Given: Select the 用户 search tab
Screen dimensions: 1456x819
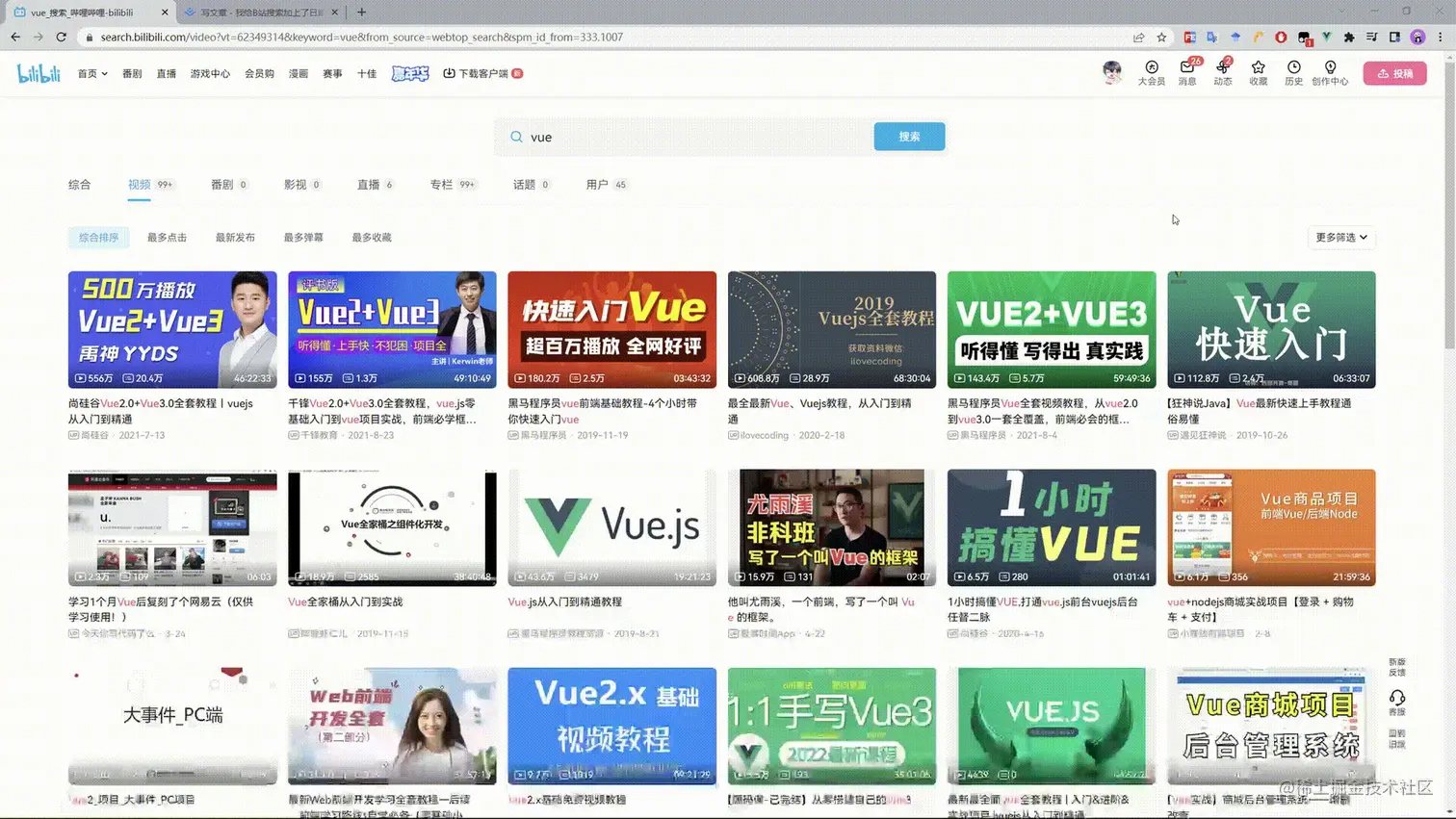Looking at the screenshot, I should click(x=607, y=185).
